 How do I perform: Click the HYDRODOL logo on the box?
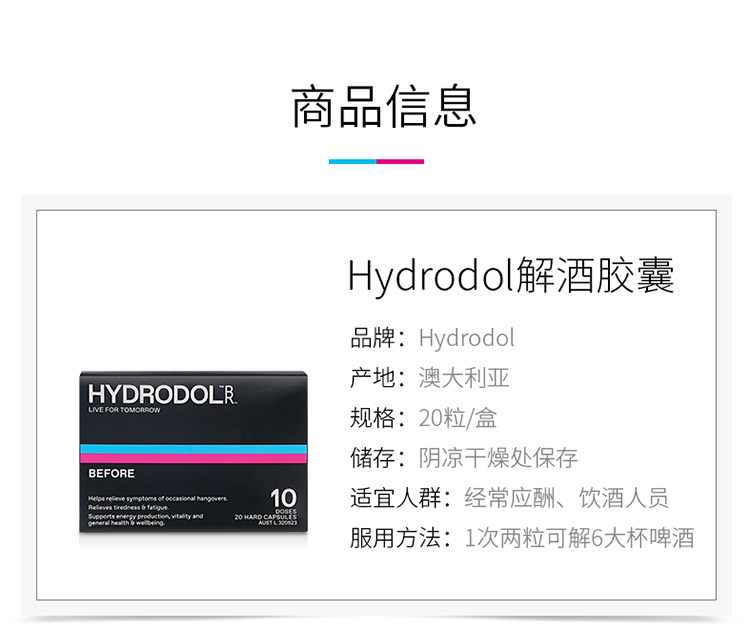pyautogui.click(x=162, y=395)
